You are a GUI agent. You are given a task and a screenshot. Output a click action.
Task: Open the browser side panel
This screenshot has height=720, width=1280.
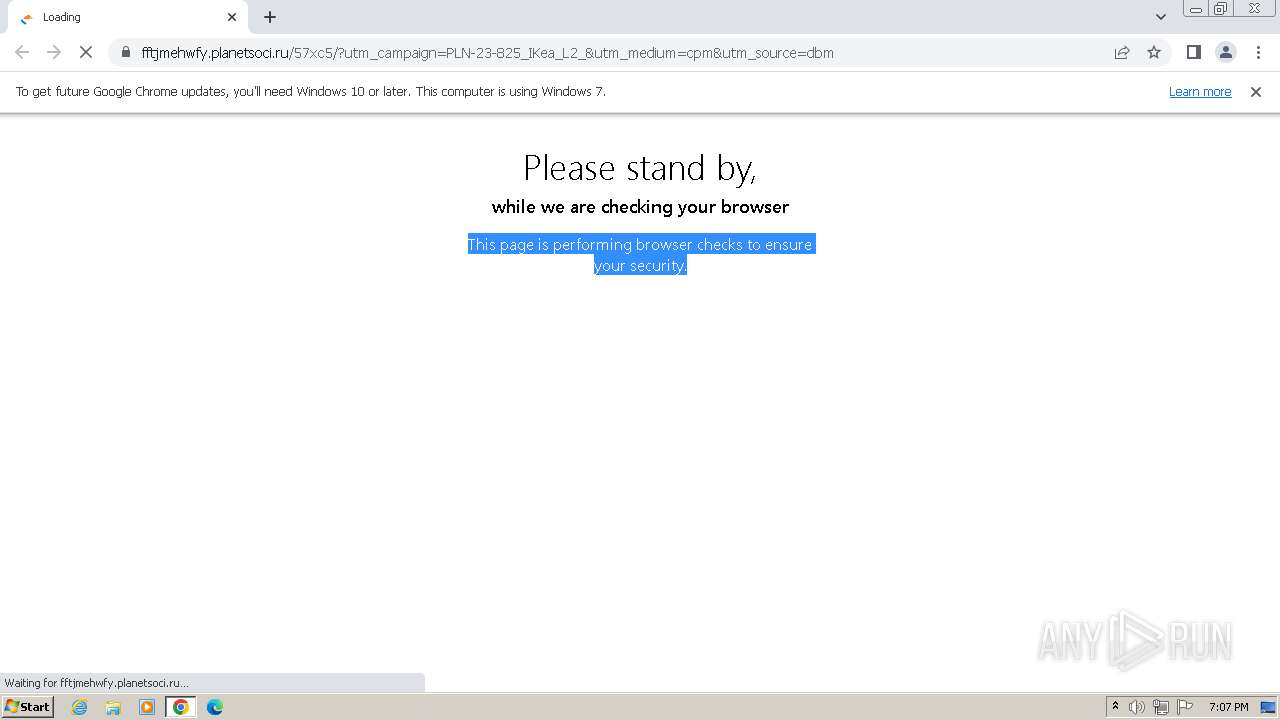pos(1194,52)
